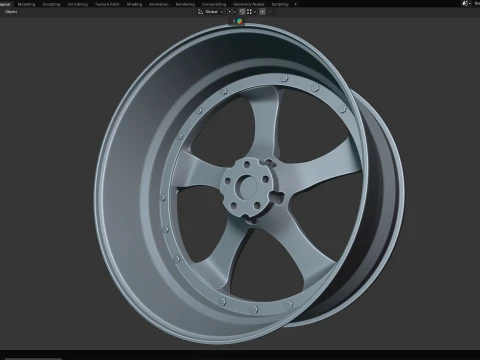Open the snapping options dropdown
The height and width of the screenshot is (360, 480).
(251, 12)
